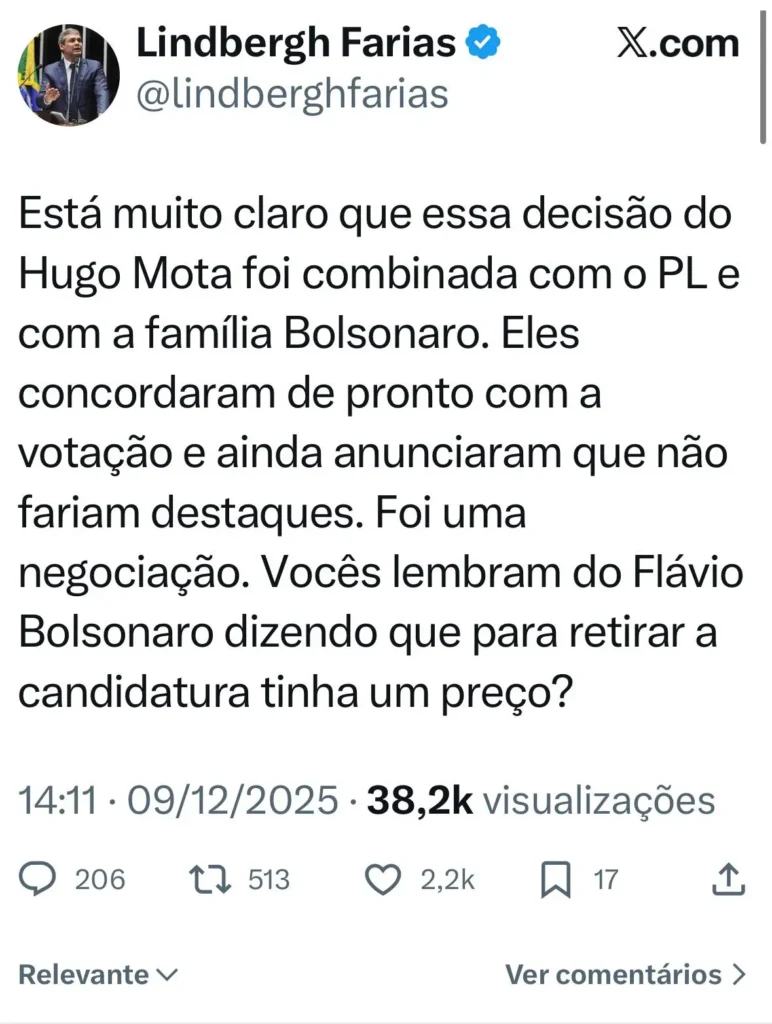Viewport: 772px width, 1024px height.
Task: Open the reply icon to comment
Action: pyautogui.click(x=38, y=879)
